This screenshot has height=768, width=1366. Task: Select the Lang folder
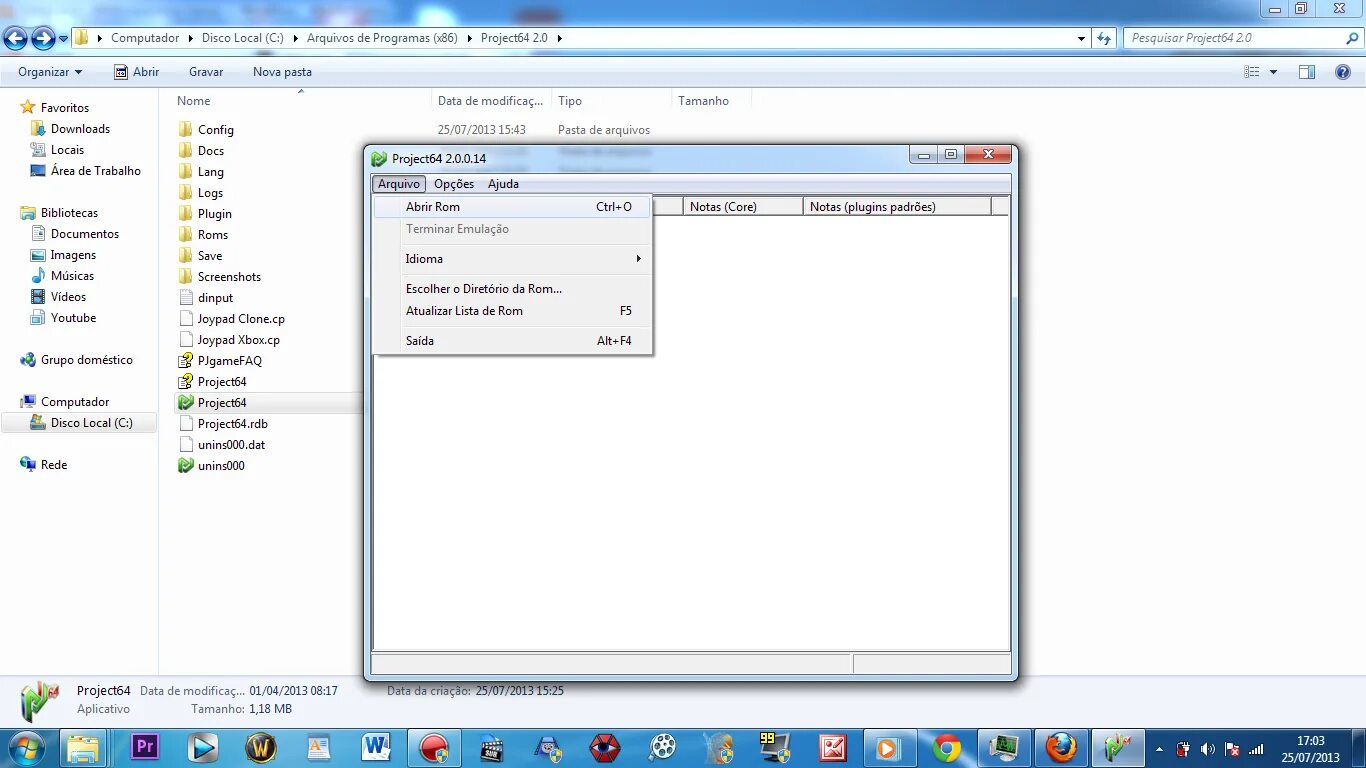pyautogui.click(x=201, y=172)
